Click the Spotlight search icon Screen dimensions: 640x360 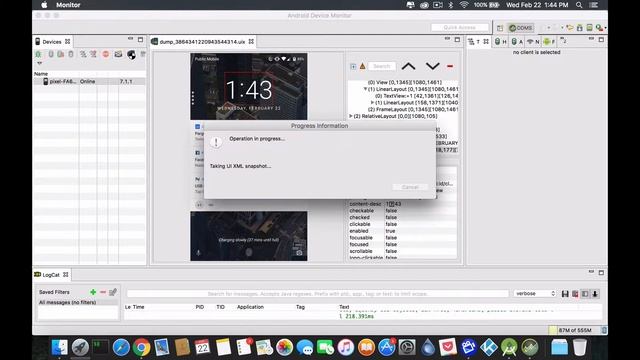pos(579,5)
